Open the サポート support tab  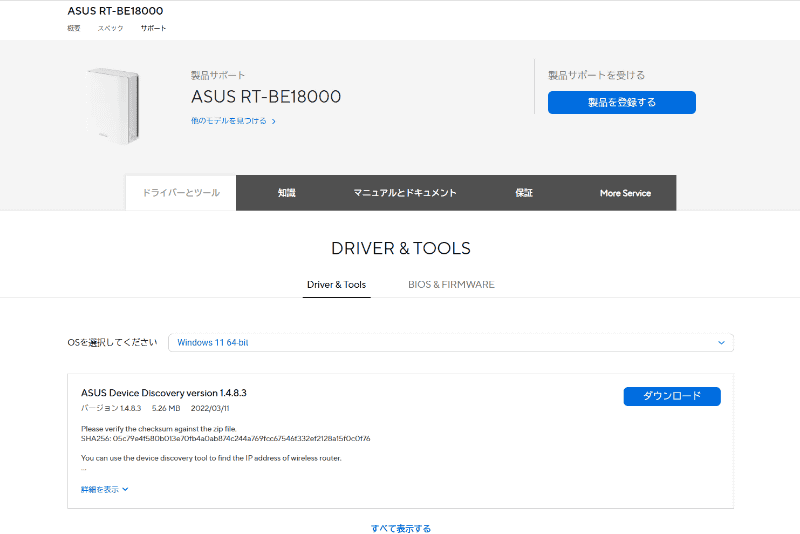coord(154,28)
